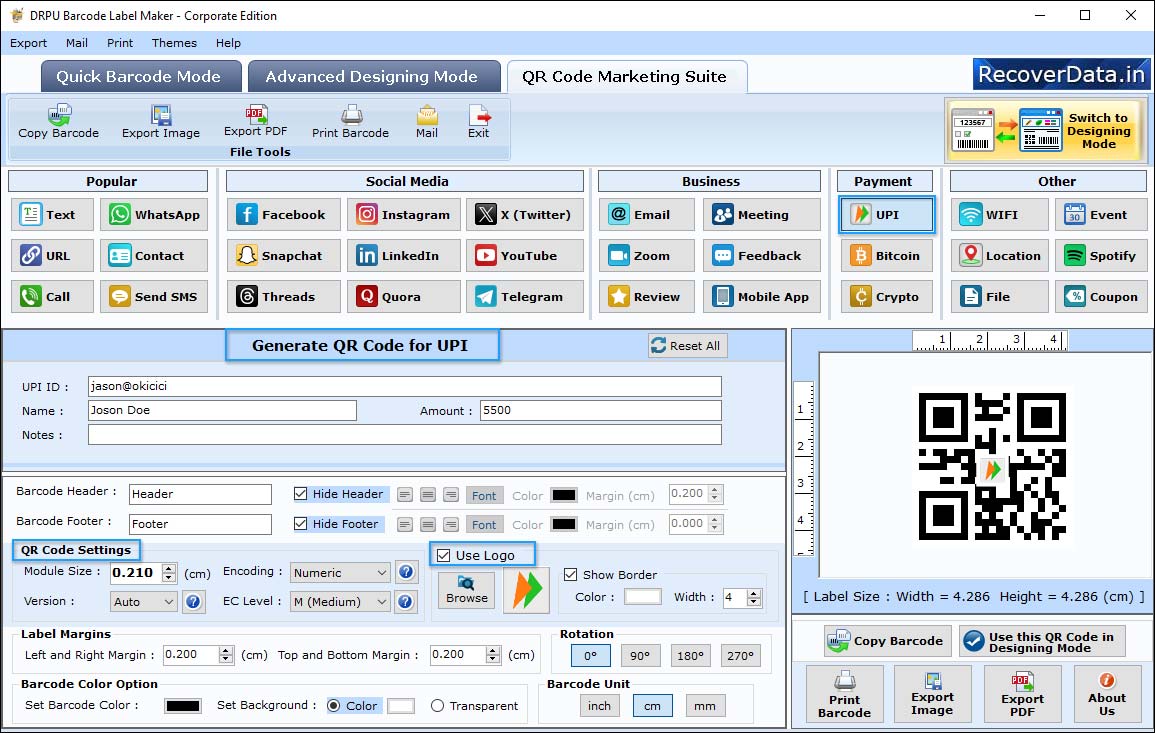
Task: Choose the Bitcoin payment QR type
Action: (x=887, y=256)
